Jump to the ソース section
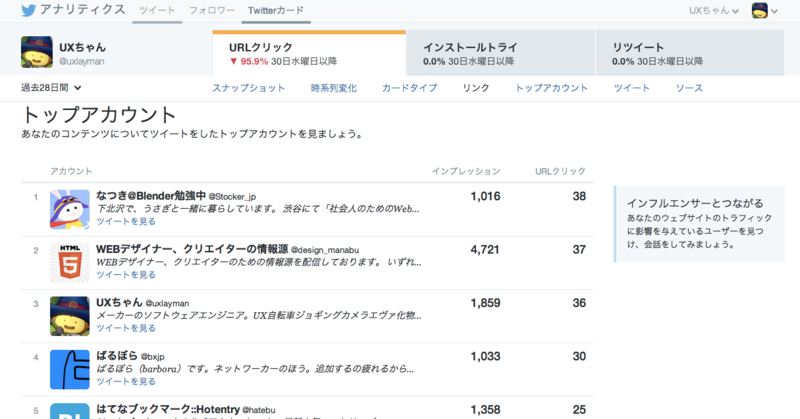The image size is (800, 419). (x=689, y=88)
